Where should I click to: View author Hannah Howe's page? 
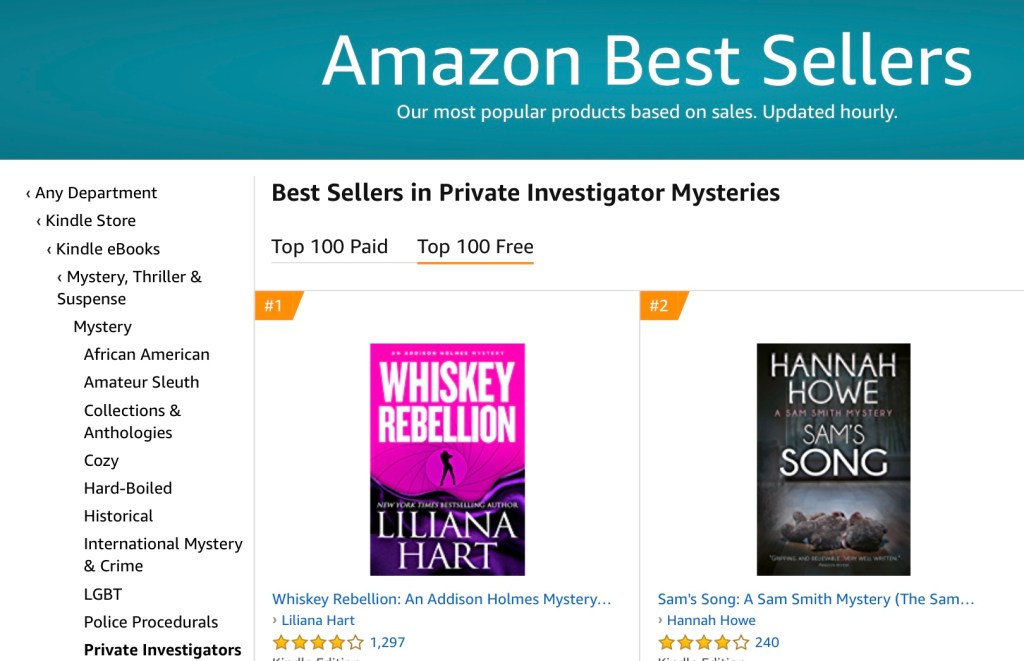[x=711, y=620]
